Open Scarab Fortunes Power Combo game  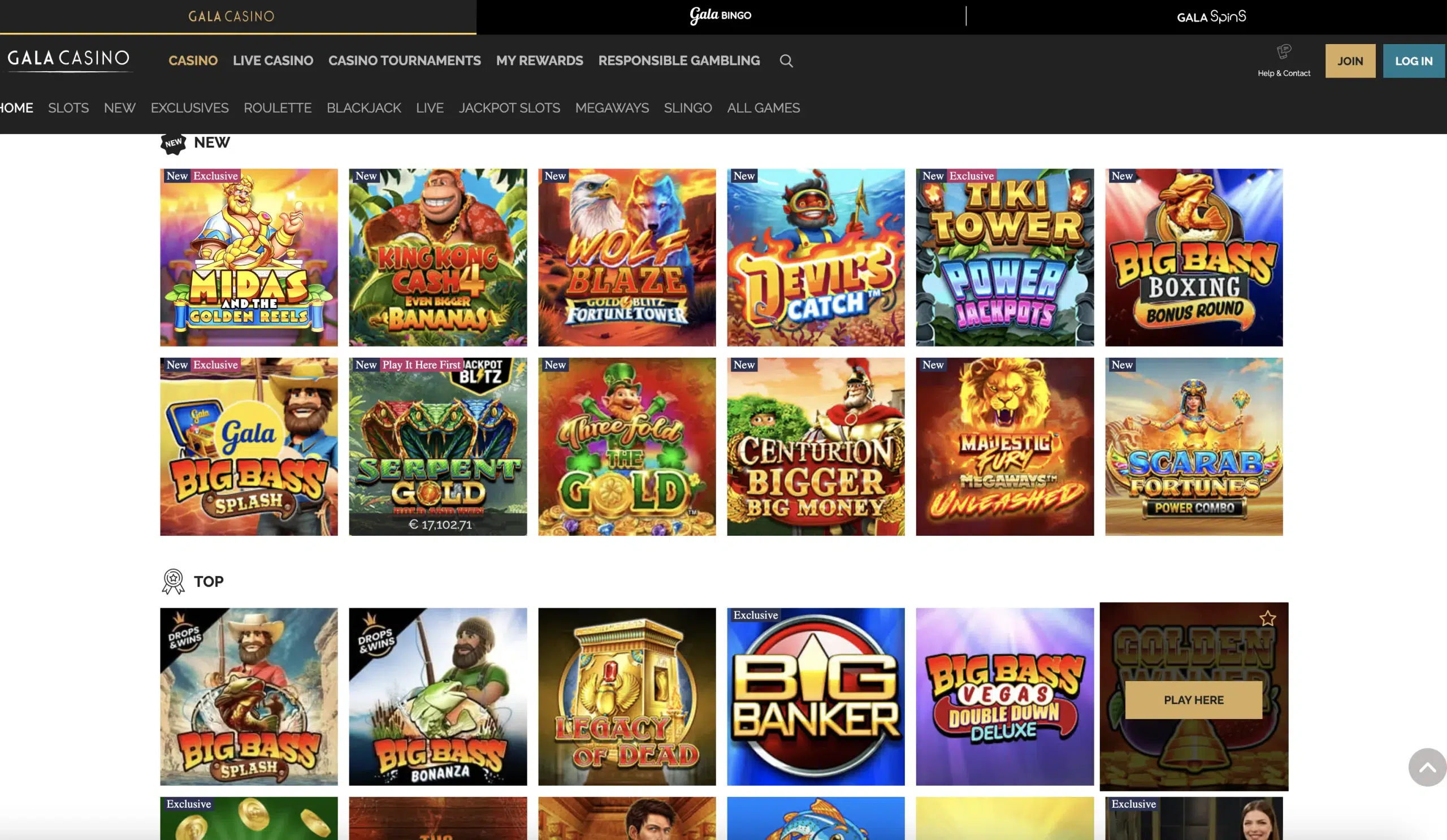coord(1194,447)
